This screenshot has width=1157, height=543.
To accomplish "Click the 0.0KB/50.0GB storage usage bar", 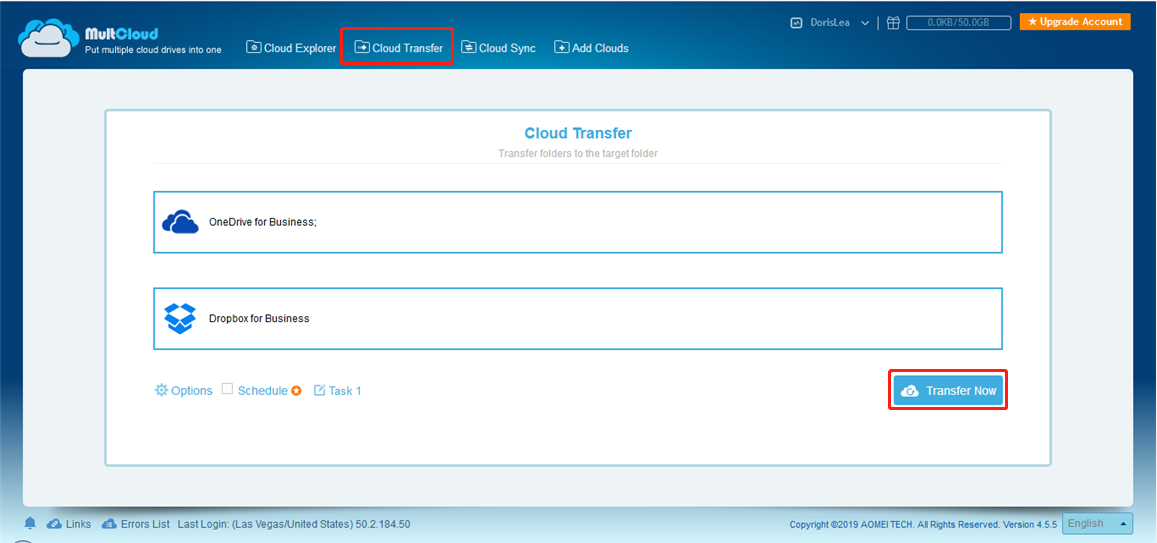I will tap(959, 23).
